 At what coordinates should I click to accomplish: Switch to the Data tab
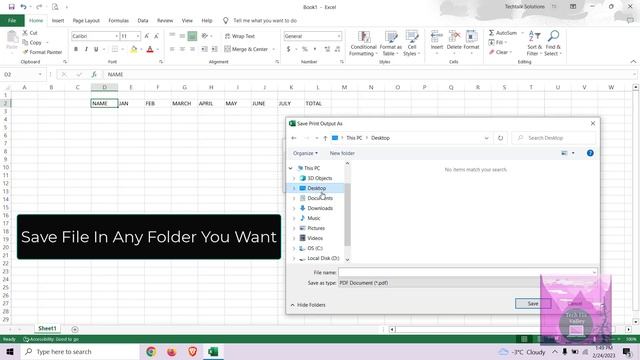click(x=143, y=20)
